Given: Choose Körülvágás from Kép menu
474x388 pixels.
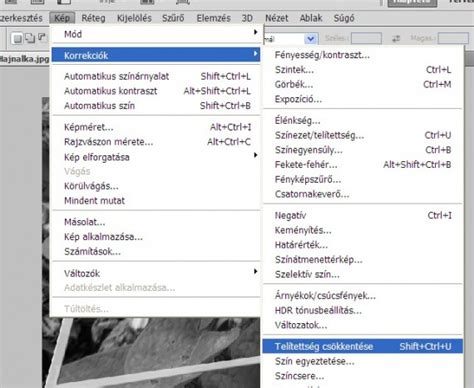Looking at the screenshot, I should (x=156, y=186).
